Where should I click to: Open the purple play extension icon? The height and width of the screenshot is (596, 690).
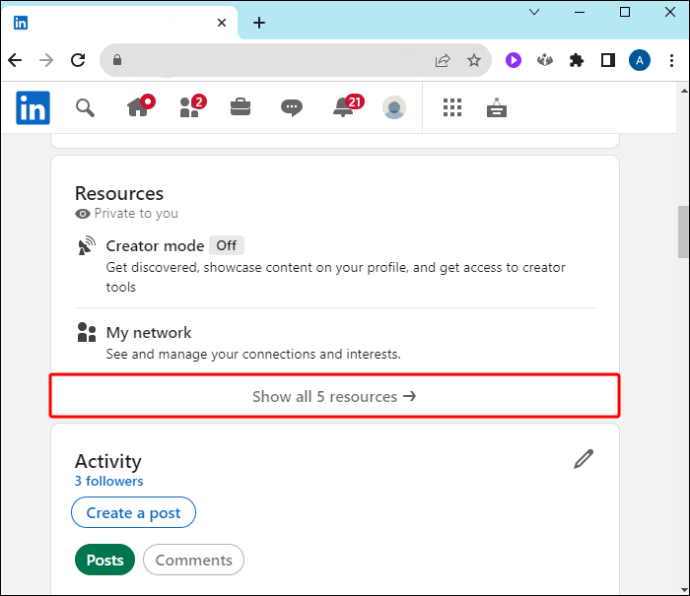pyautogui.click(x=513, y=60)
